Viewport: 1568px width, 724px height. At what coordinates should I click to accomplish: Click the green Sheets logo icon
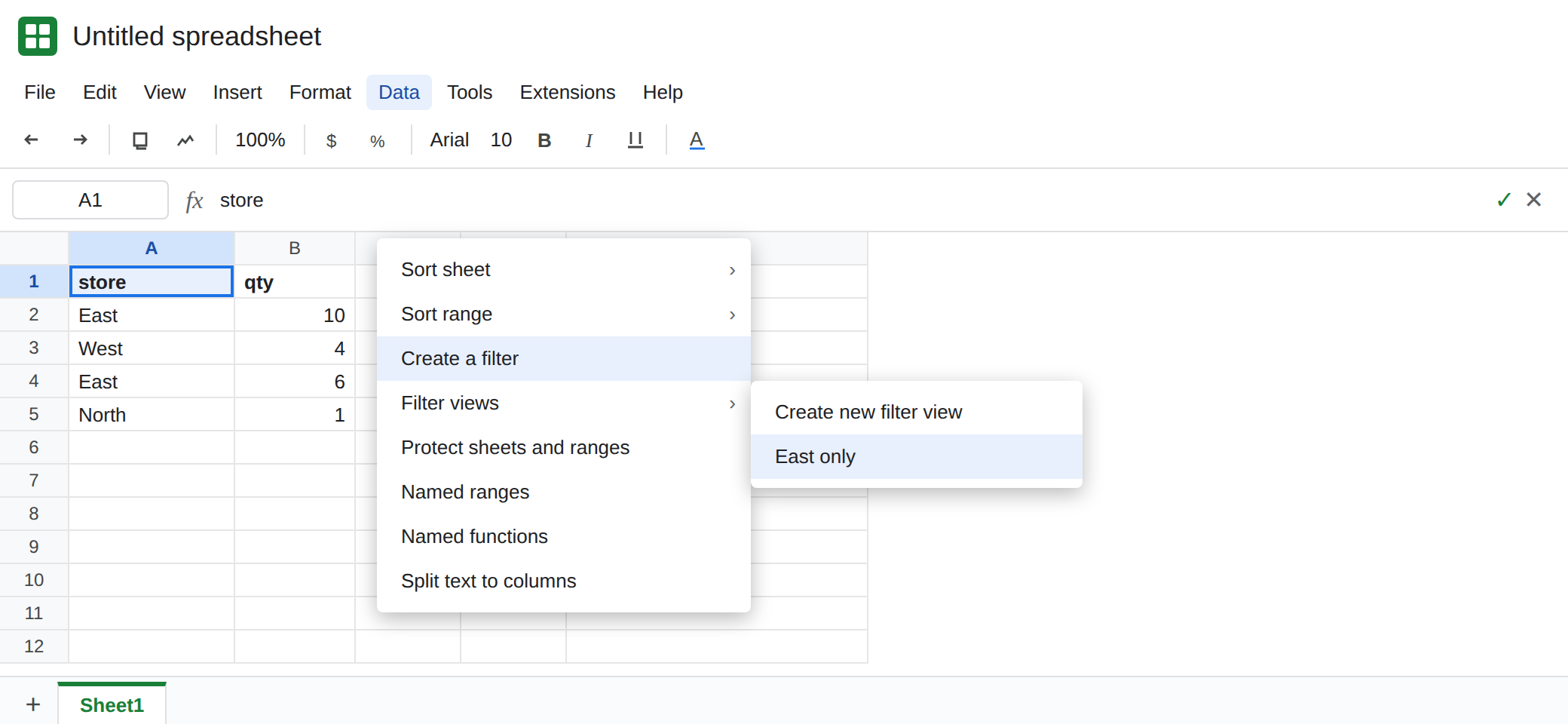coord(38,36)
